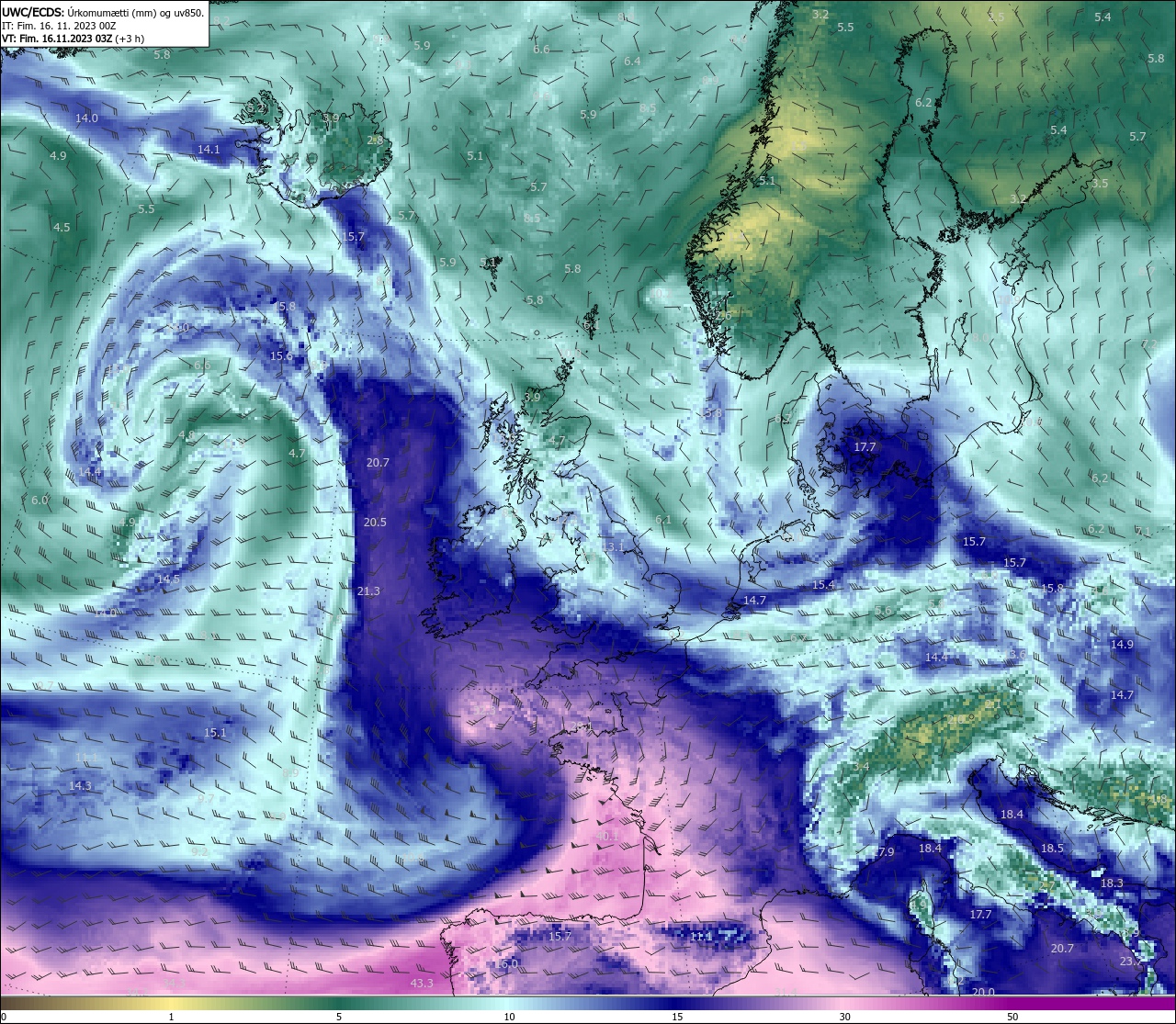Click the 43.3 value at the bottom
This screenshot has height=1024, width=1176.
422,984
